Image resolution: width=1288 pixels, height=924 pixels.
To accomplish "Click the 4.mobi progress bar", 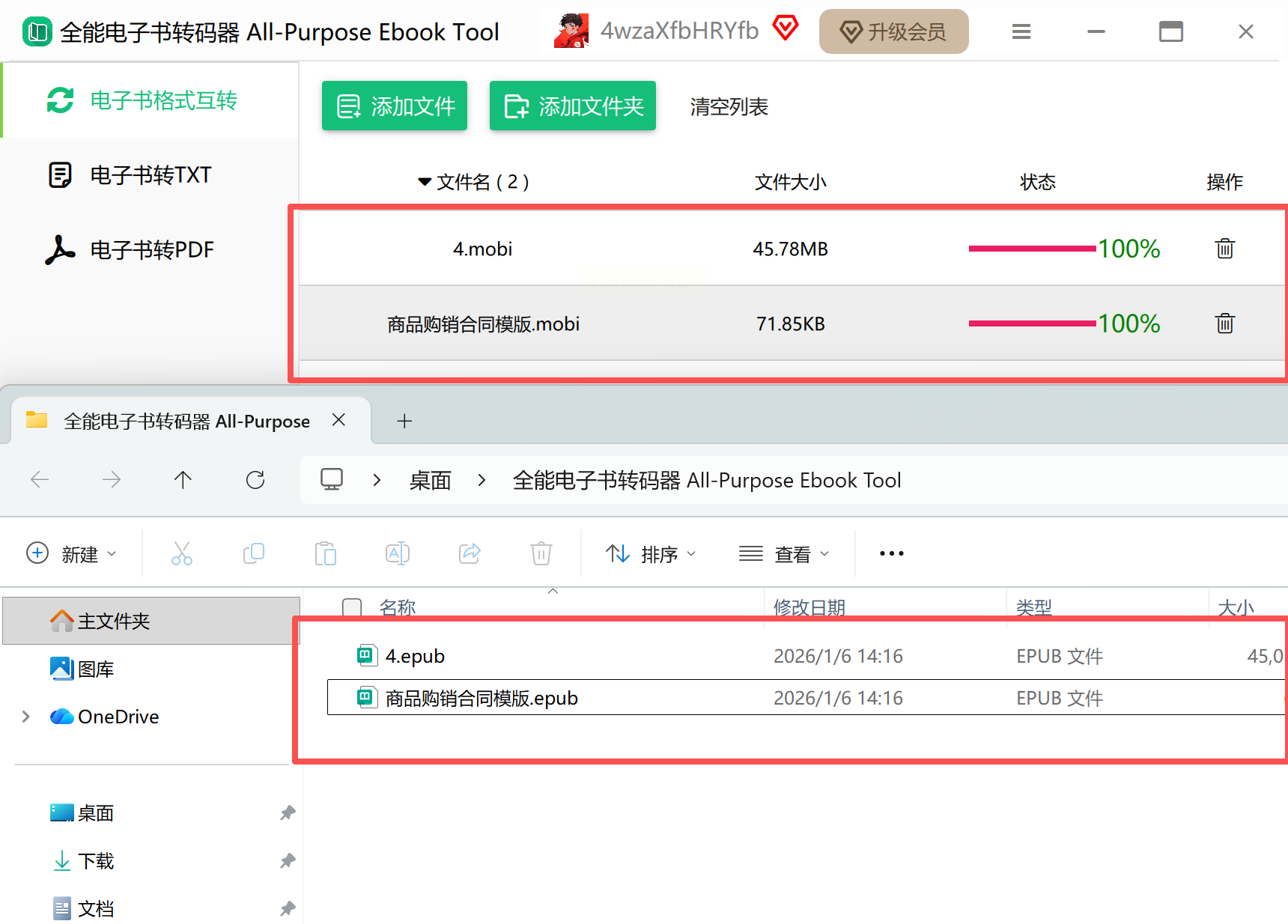I will 1032,249.
